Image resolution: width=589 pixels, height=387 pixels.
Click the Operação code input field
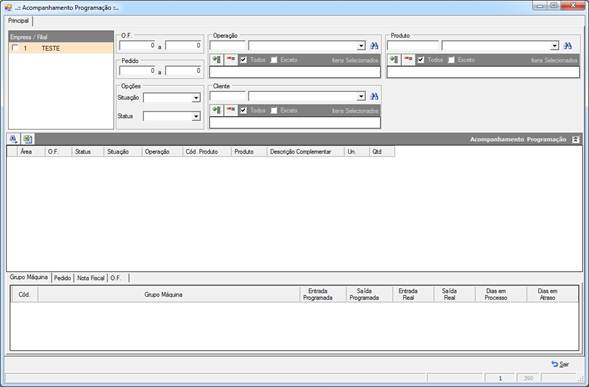(228, 46)
